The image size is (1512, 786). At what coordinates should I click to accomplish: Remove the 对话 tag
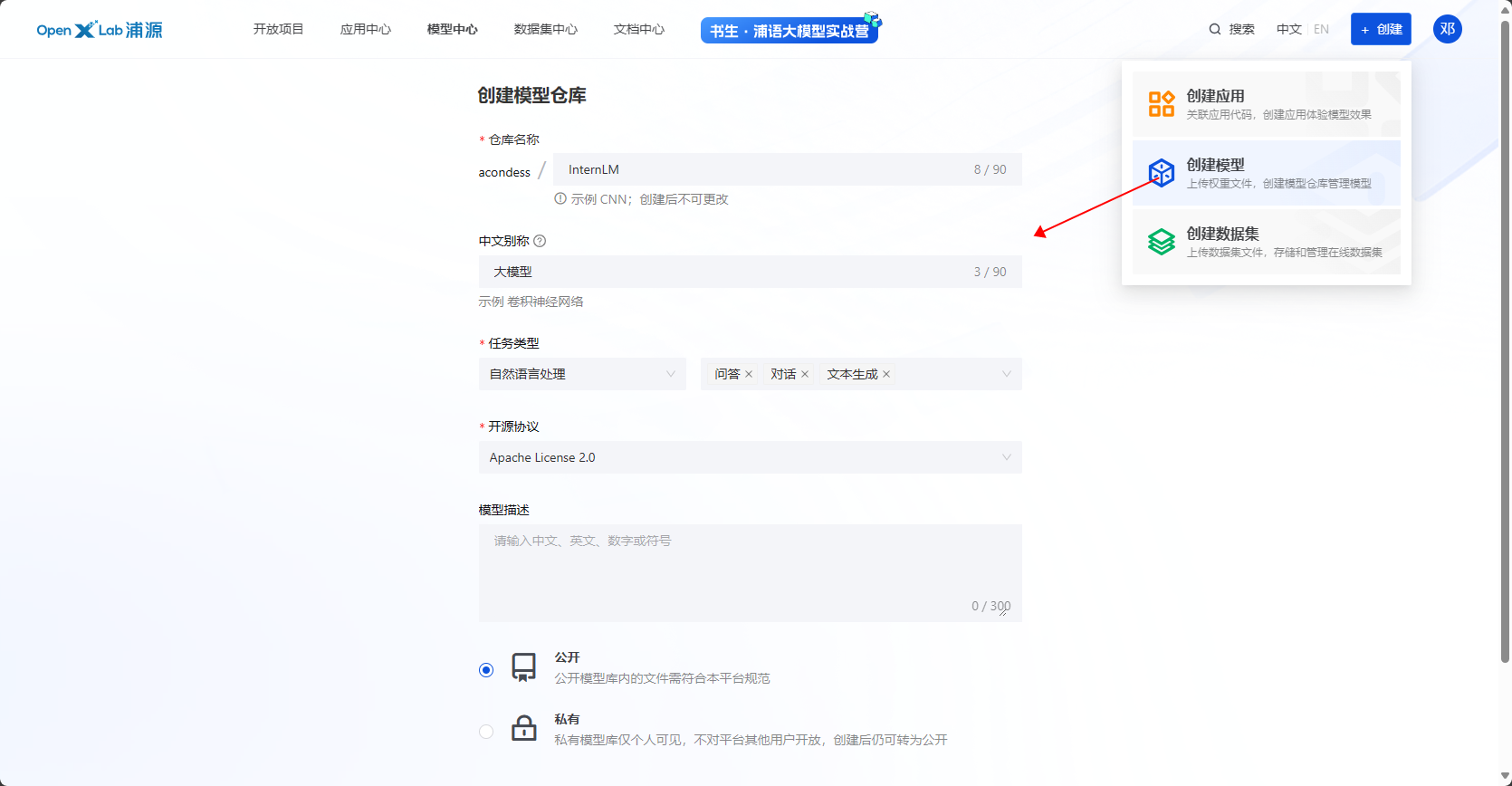point(805,374)
